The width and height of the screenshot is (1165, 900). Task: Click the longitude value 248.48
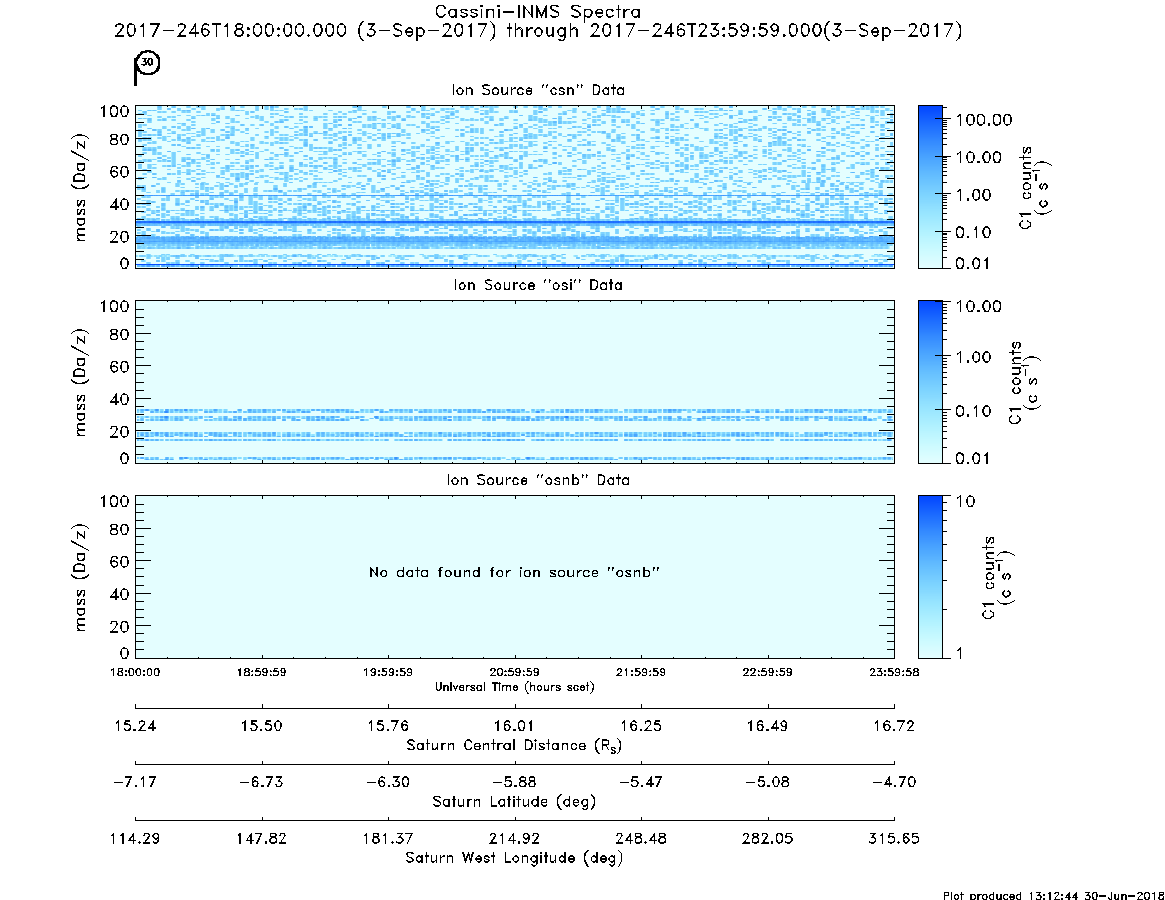point(641,838)
